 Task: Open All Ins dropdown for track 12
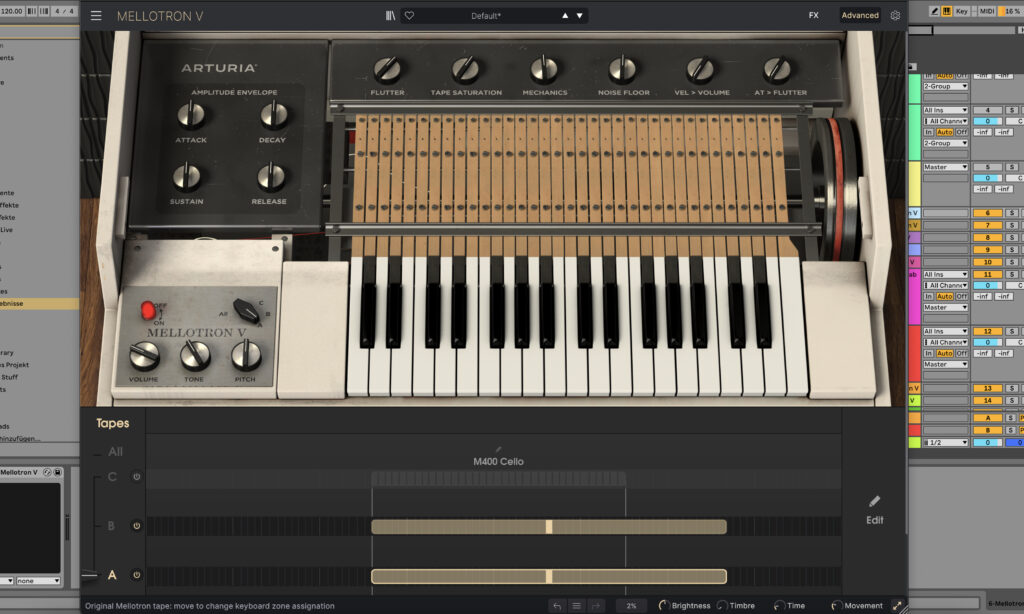(945, 331)
